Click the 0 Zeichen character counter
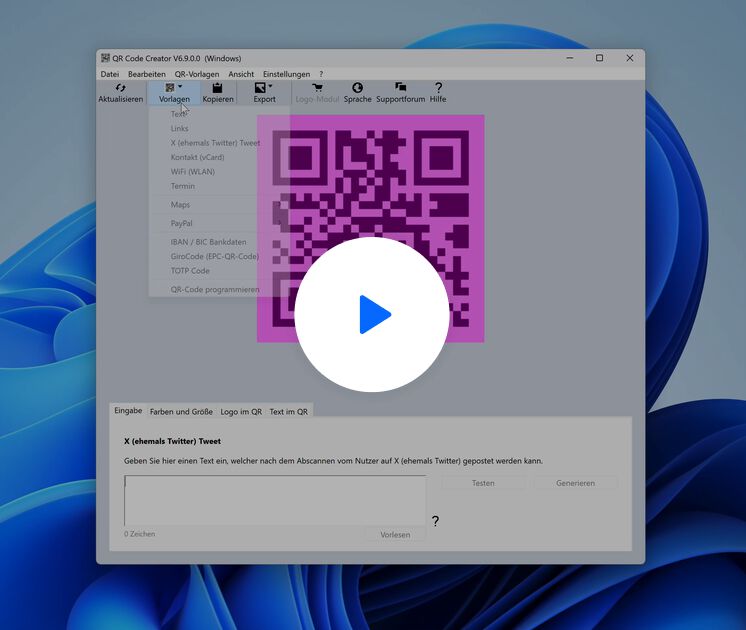 139,534
